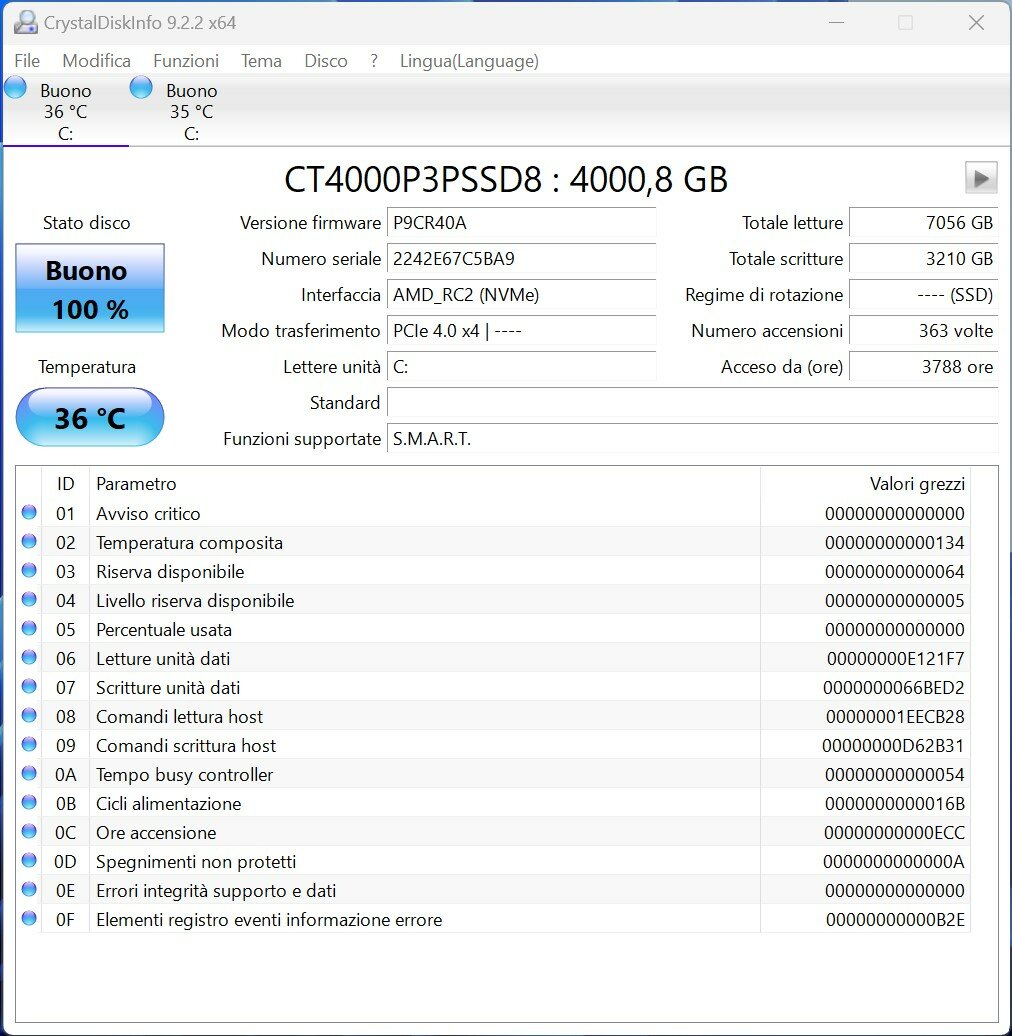Select the raw value 00000000E121F7
The height and width of the screenshot is (1036, 1012).
(x=895, y=659)
